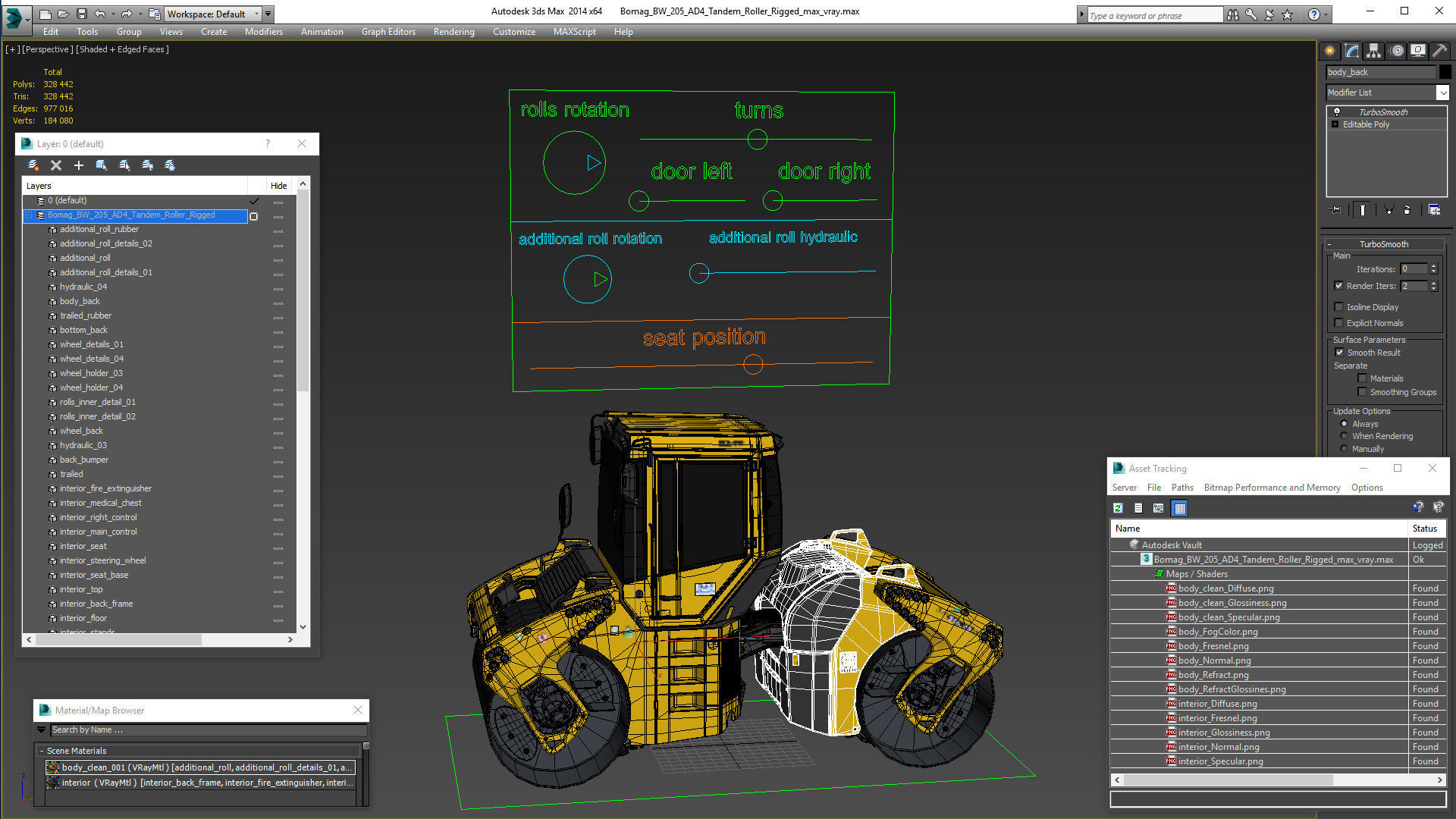Click the Project Folder icon in quick toolbar
The height and width of the screenshot is (819, 1456).
[x=154, y=14]
